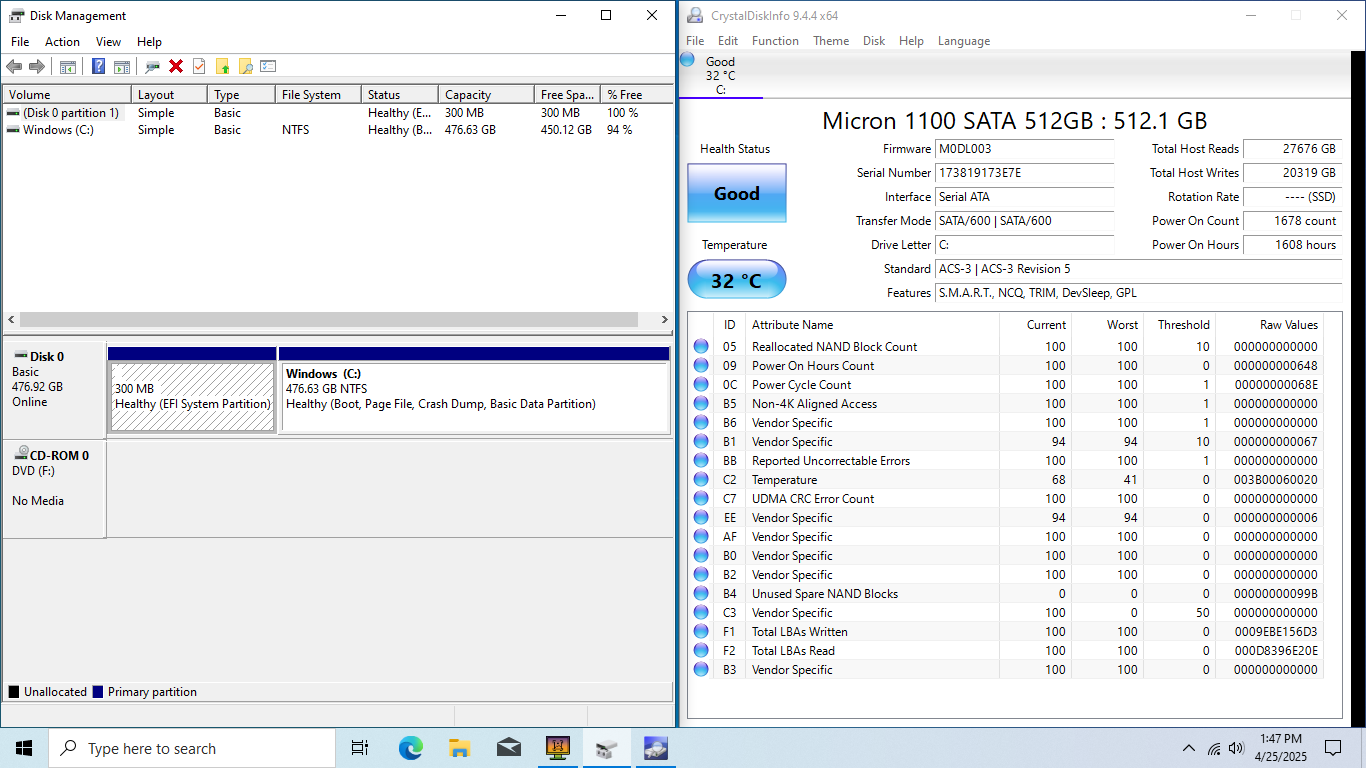Viewport: 1366px width, 768px height.
Task: Sort by Capacity column header
Action: (486, 95)
